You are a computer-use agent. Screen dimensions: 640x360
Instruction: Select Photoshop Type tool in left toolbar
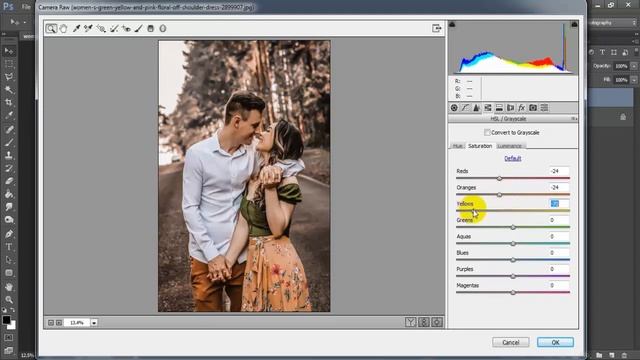pyautogui.click(x=9, y=247)
